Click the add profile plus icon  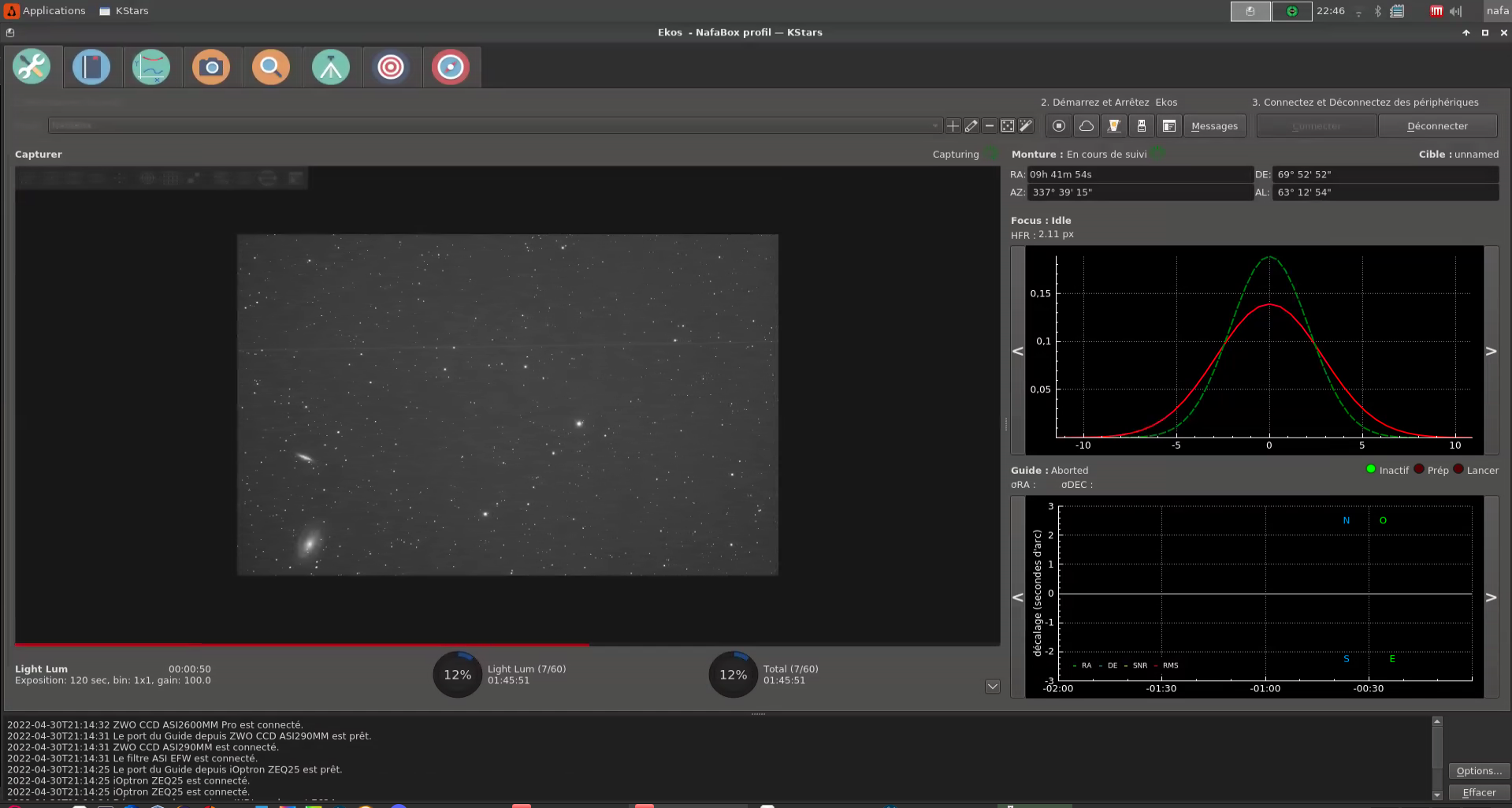click(x=953, y=126)
